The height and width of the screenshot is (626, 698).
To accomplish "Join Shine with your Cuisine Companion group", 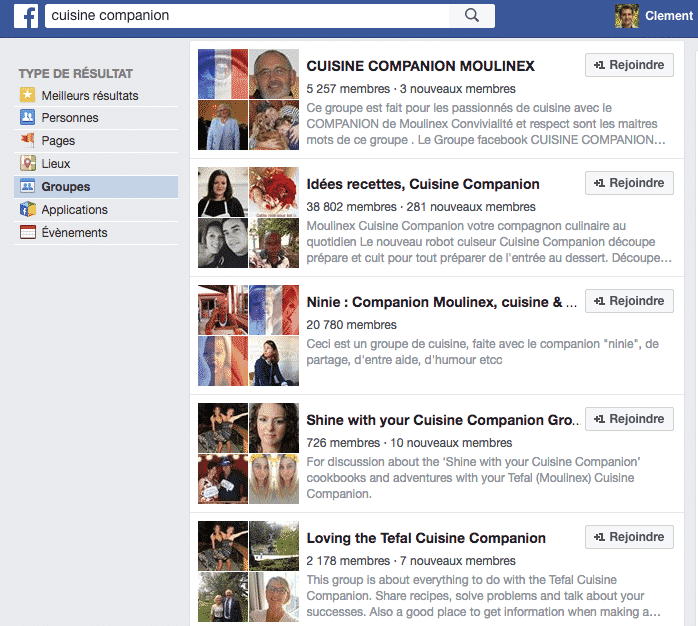I will [629, 419].
